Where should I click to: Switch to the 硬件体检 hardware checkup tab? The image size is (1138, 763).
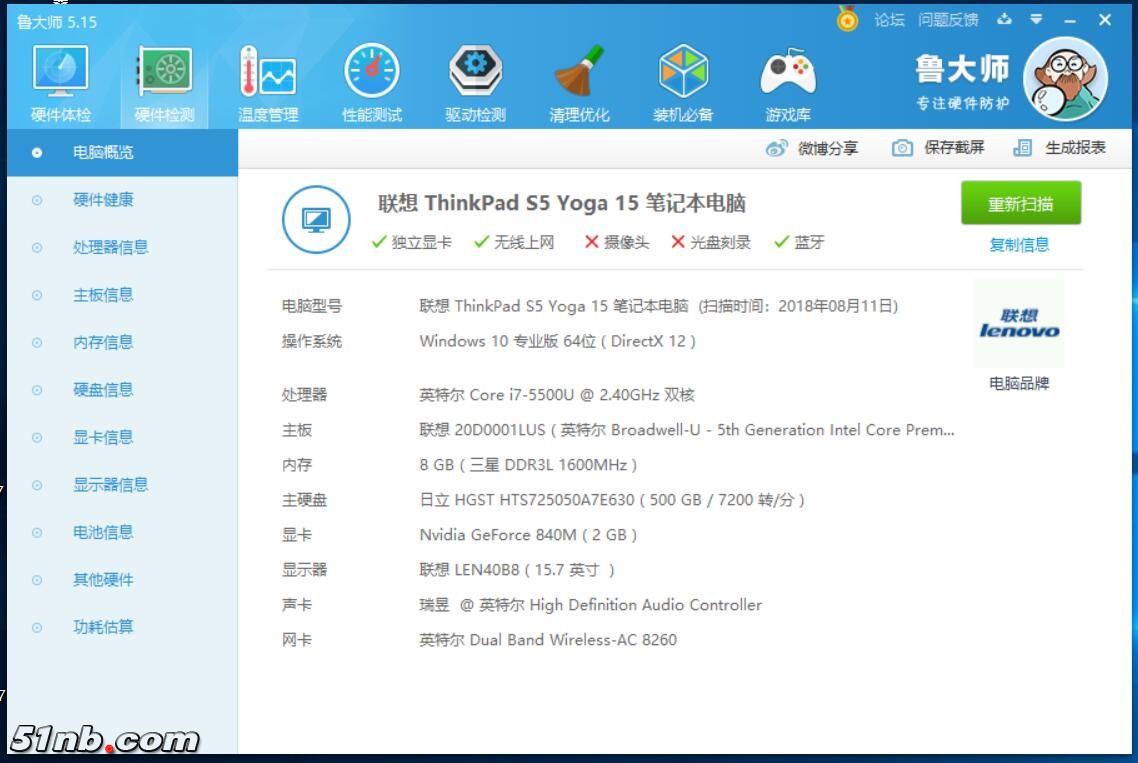tap(60, 80)
